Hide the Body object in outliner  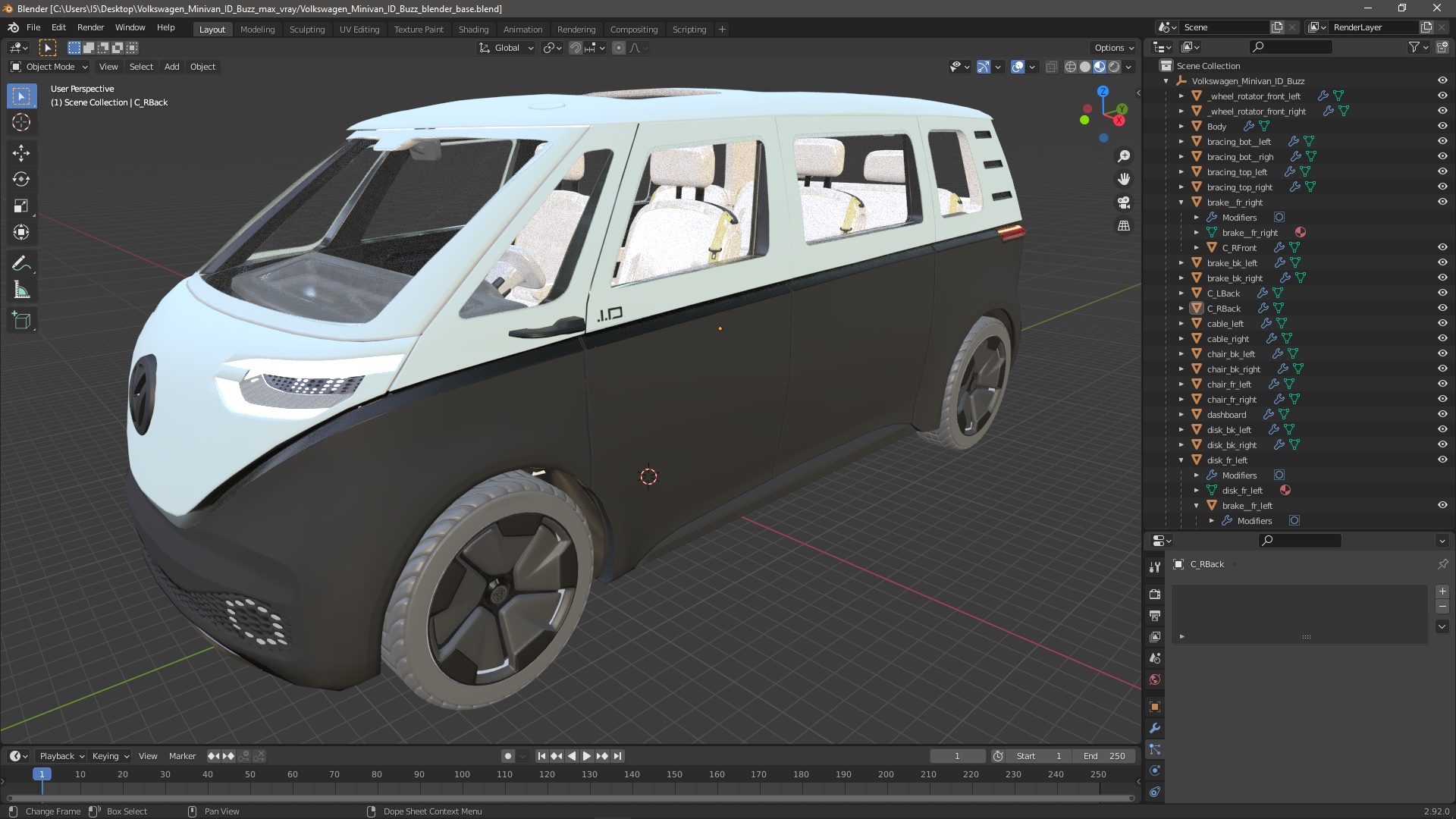pyautogui.click(x=1442, y=126)
